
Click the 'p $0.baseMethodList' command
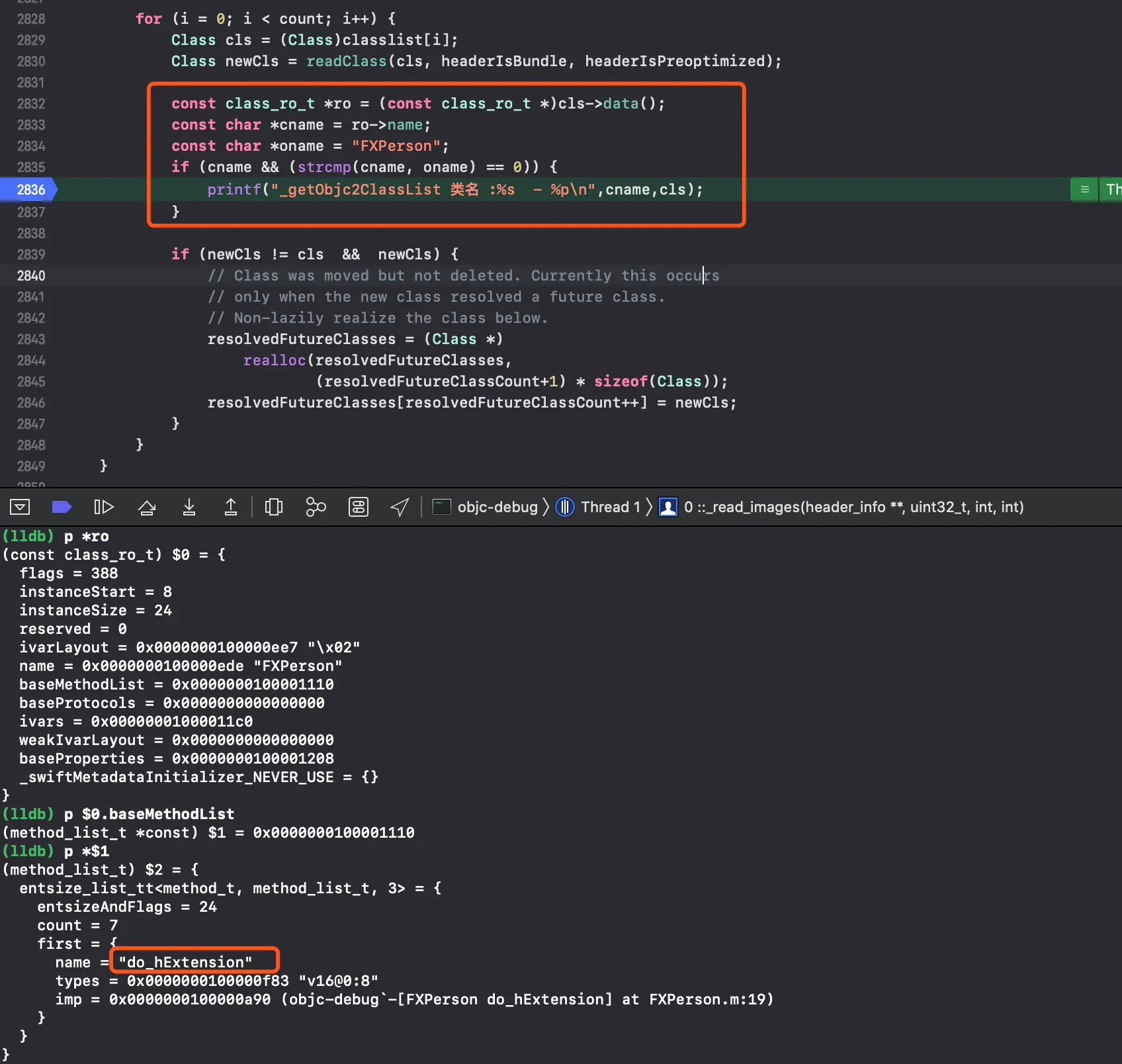(150, 815)
